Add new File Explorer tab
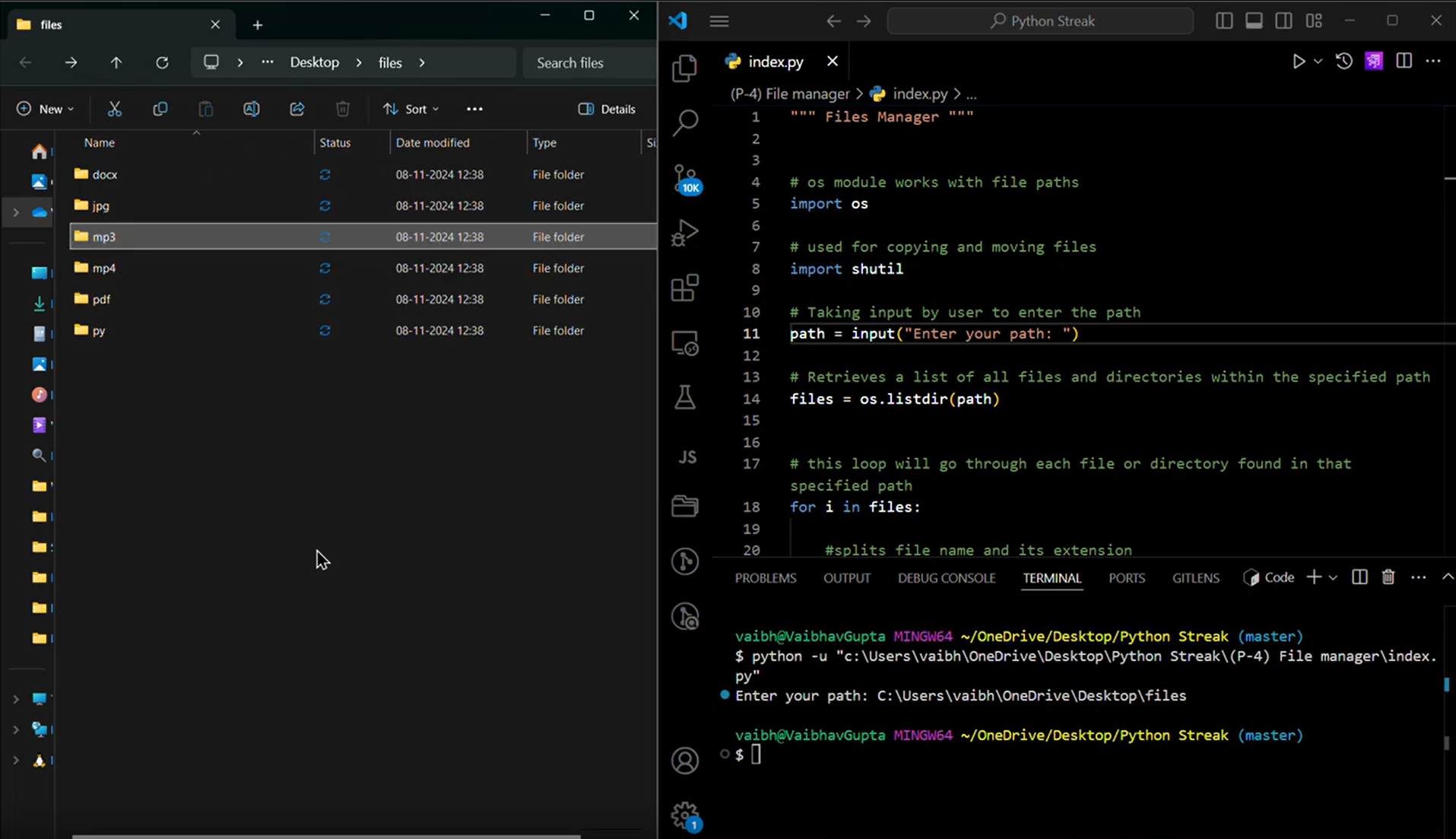The width and height of the screenshot is (1456, 839). click(257, 25)
